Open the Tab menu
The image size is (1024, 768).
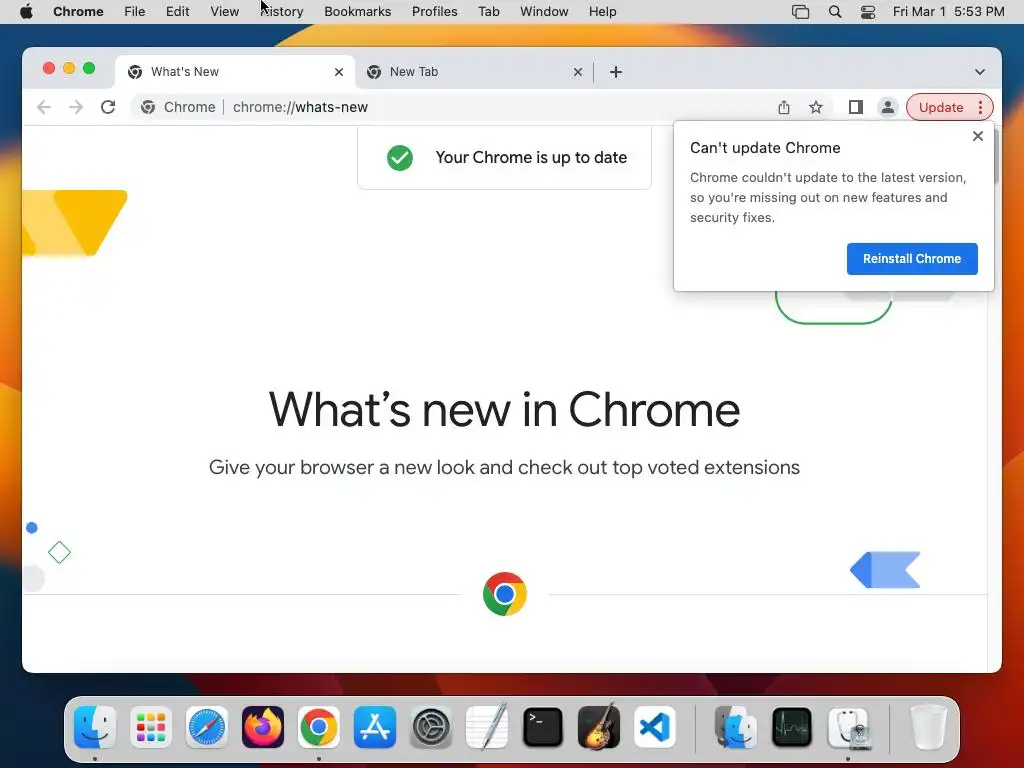point(488,12)
